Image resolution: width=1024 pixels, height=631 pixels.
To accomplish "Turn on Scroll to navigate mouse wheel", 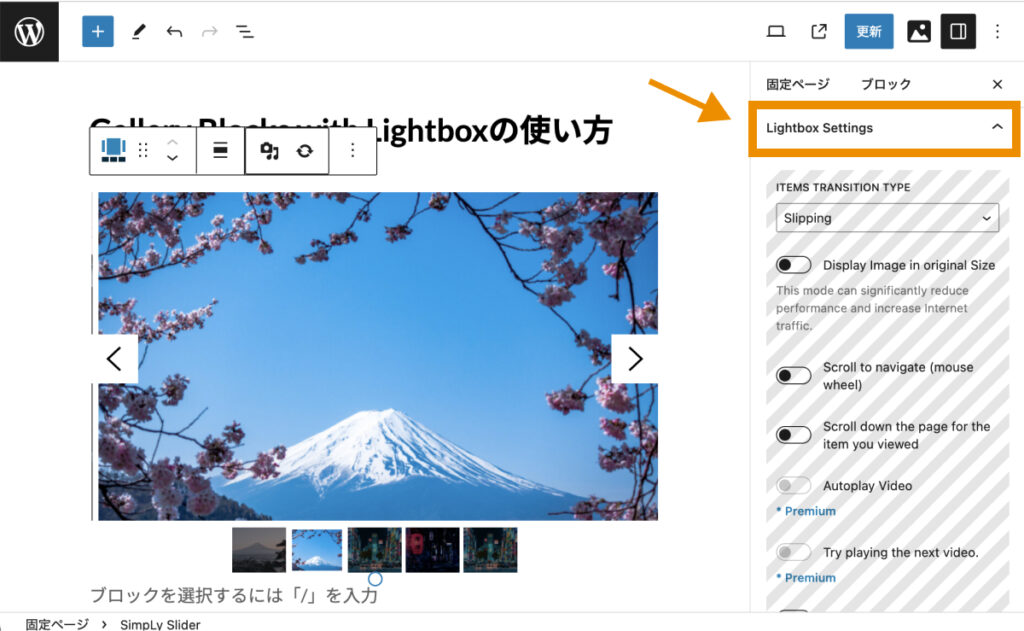I will point(793,375).
